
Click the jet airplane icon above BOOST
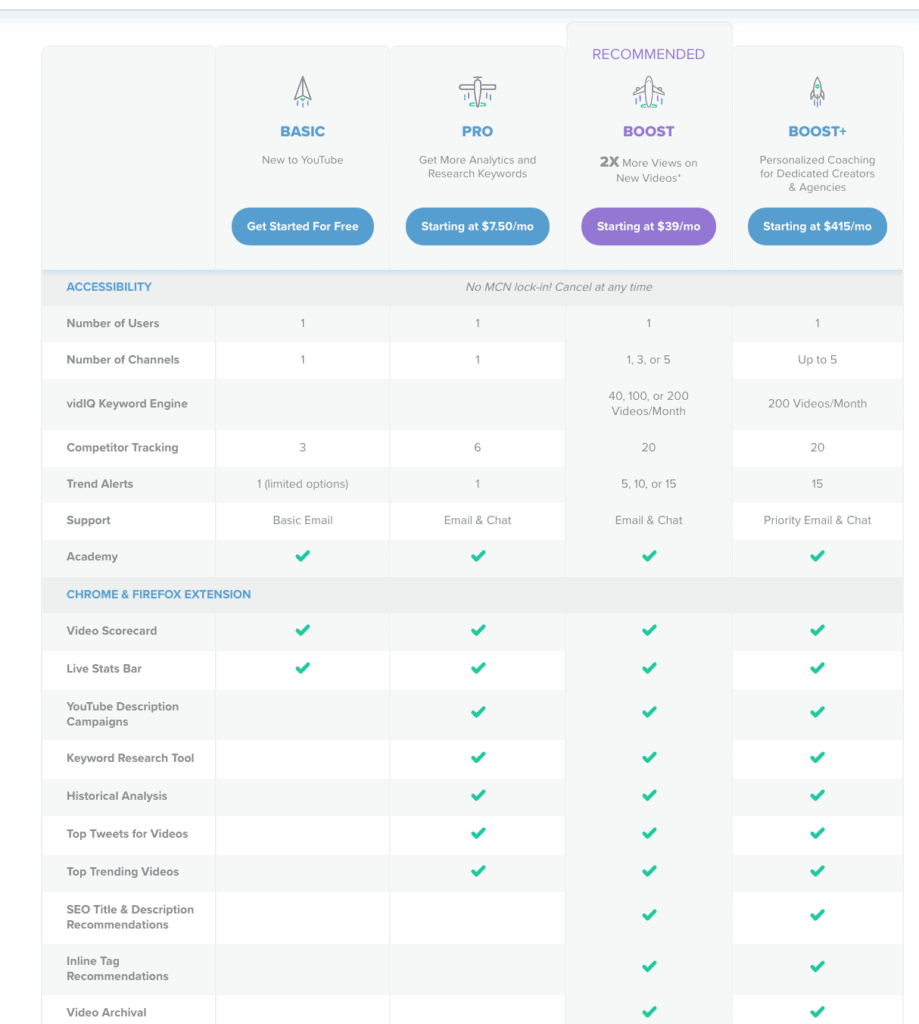coord(649,91)
